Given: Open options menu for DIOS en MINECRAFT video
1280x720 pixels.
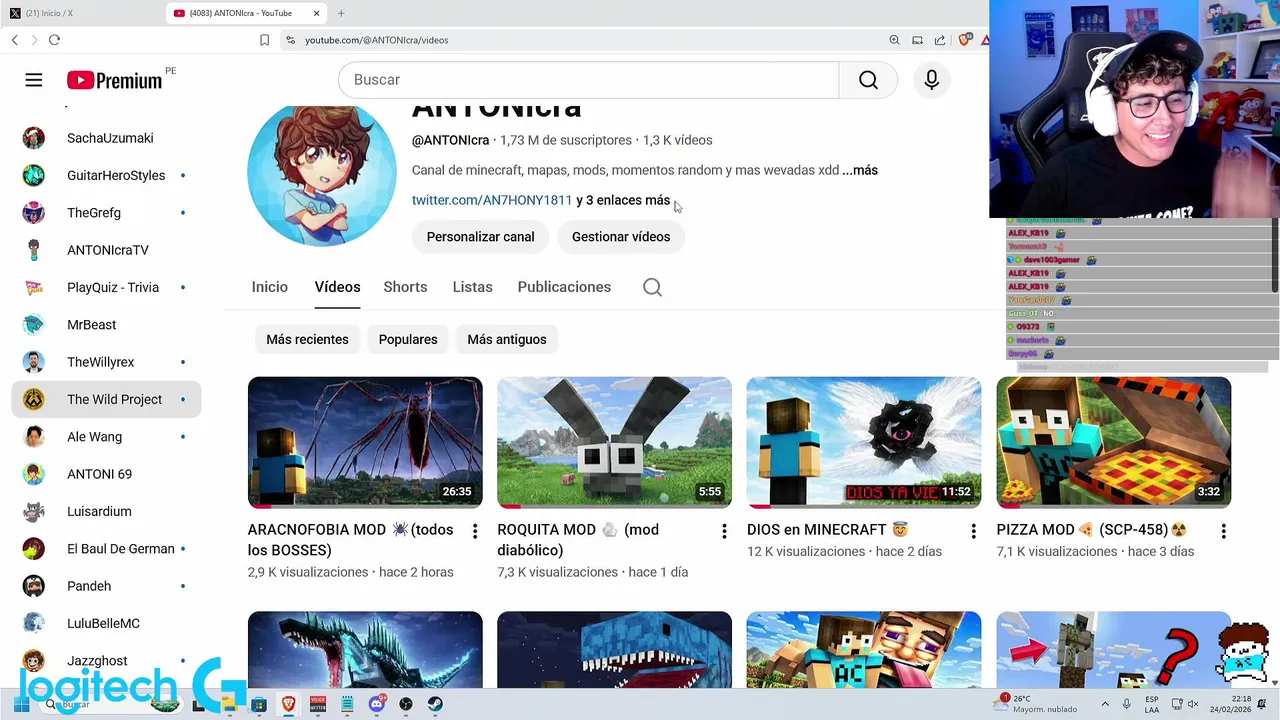Looking at the screenshot, I should click(x=973, y=531).
